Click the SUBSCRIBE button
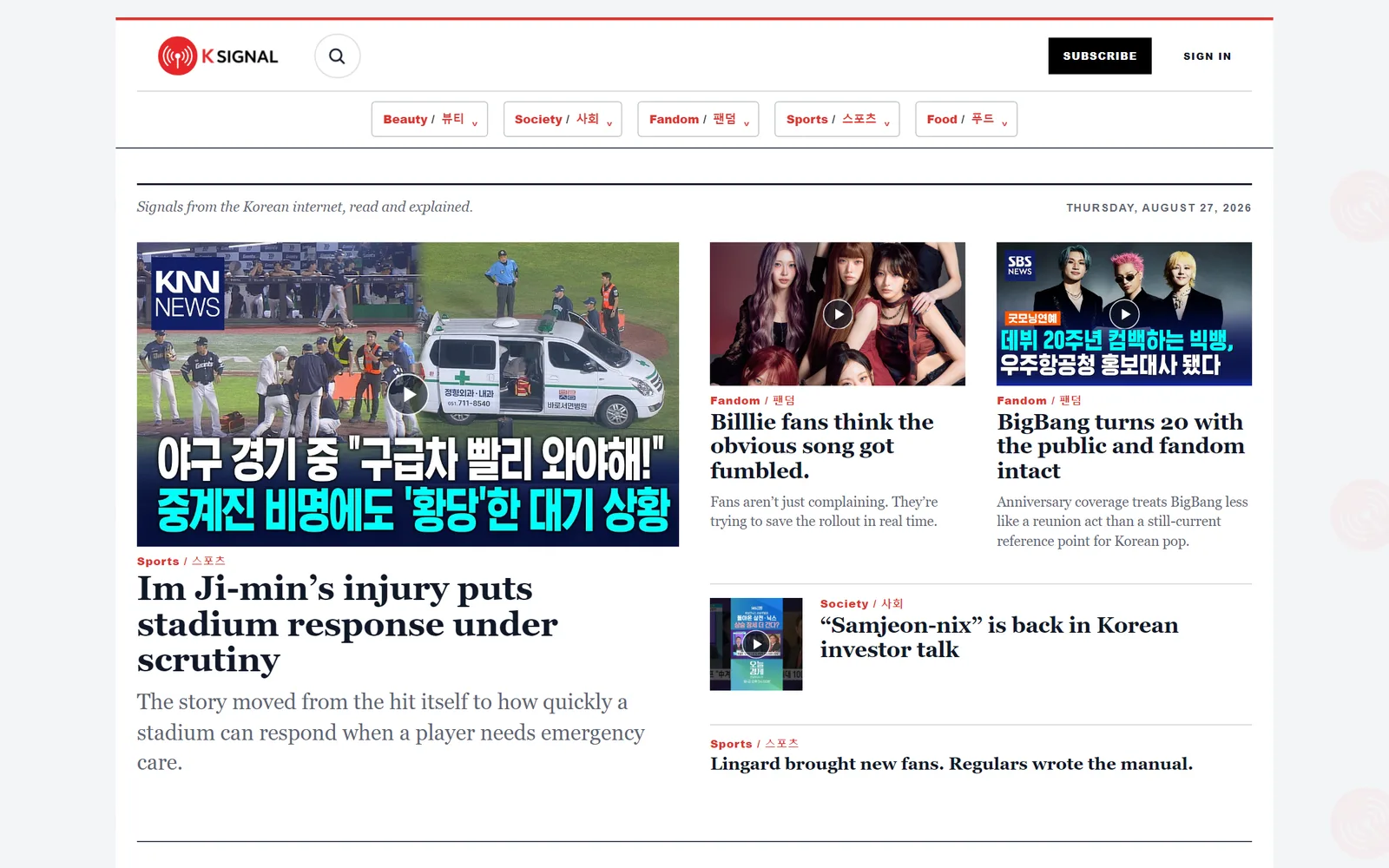This screenshot has height=868, width=1389. coord(1100,56)
